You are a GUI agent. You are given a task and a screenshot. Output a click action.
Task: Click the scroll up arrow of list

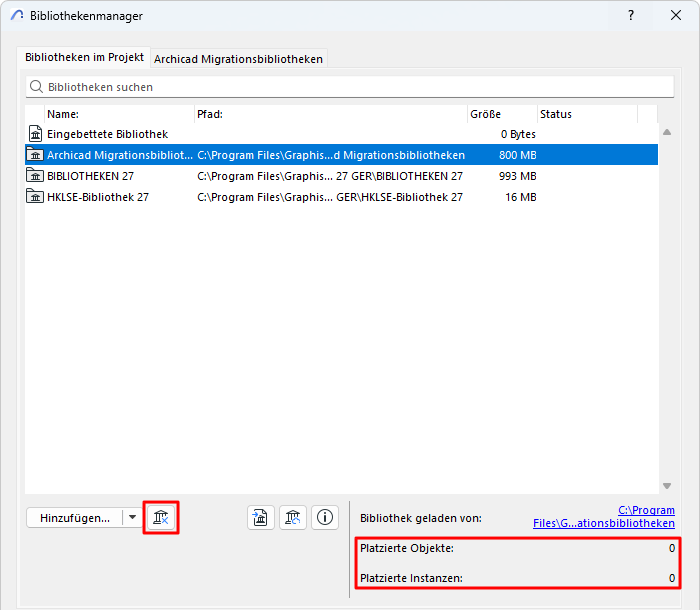(667, 132)
